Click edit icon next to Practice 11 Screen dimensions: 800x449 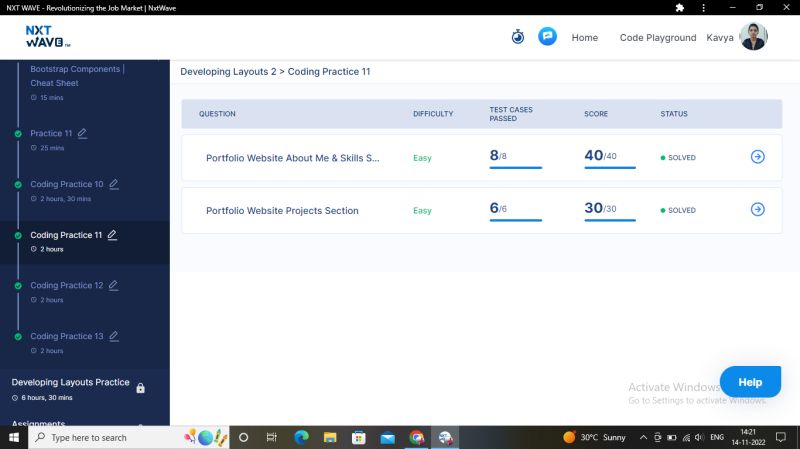coord(82,133)
